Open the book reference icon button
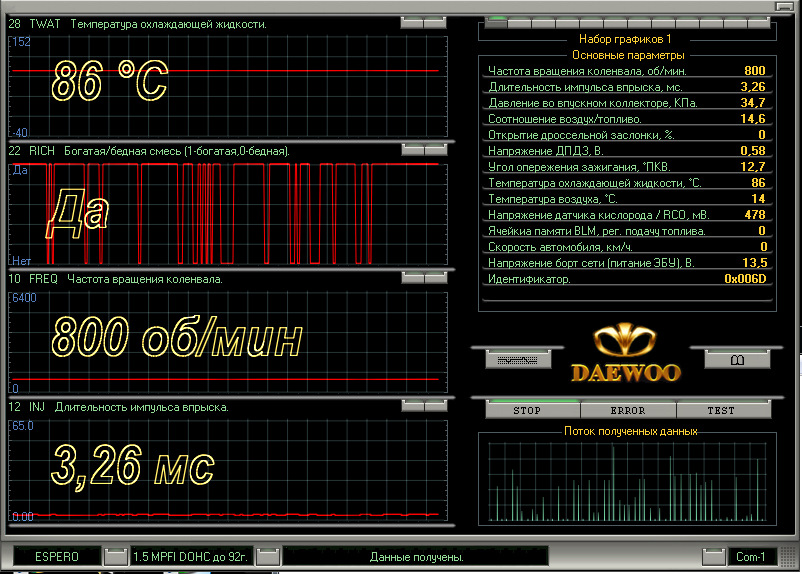802x574 pixels. tap(737, 360)
